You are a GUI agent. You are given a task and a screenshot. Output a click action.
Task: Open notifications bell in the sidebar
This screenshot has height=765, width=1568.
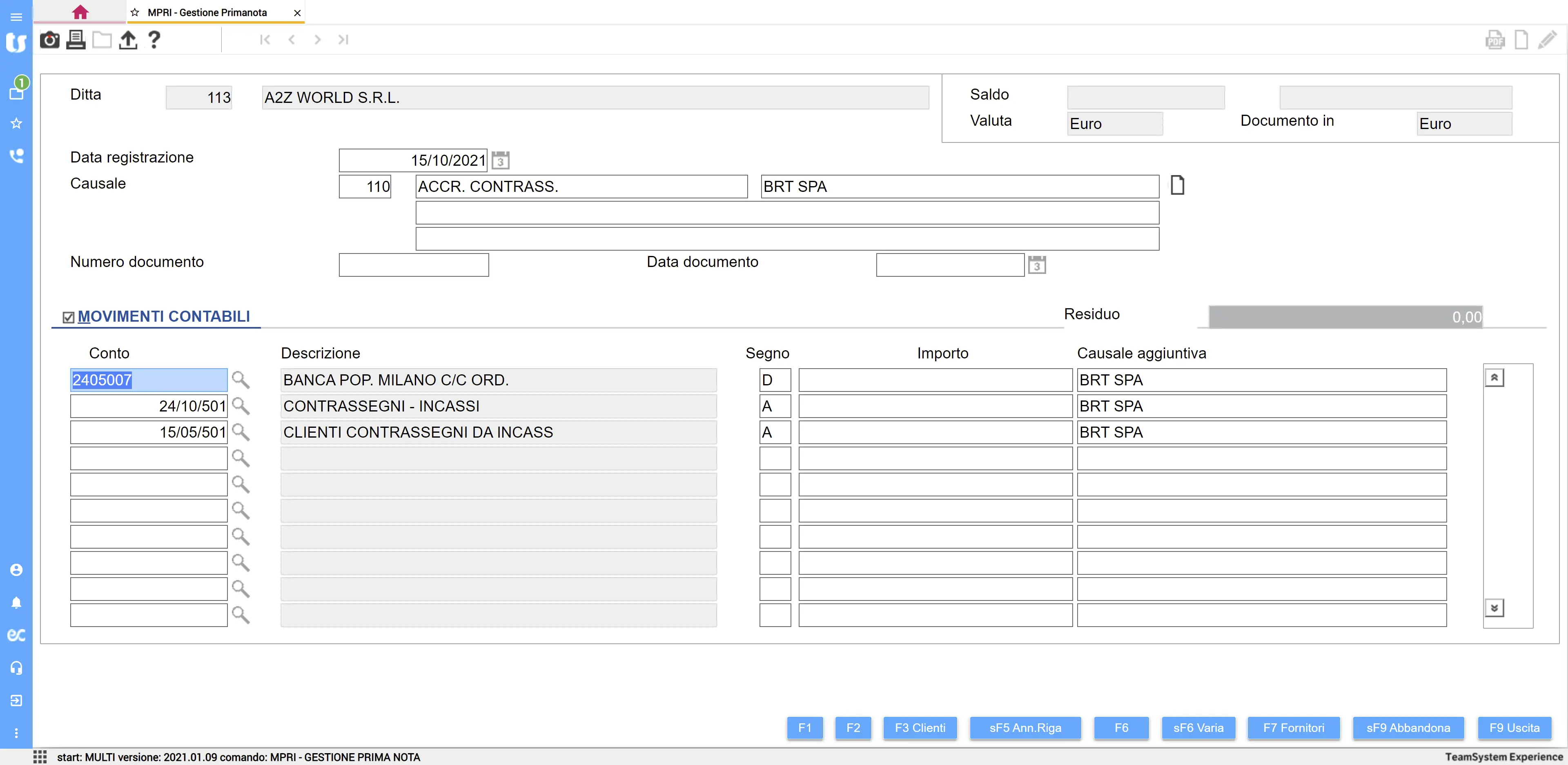(16, 603)
